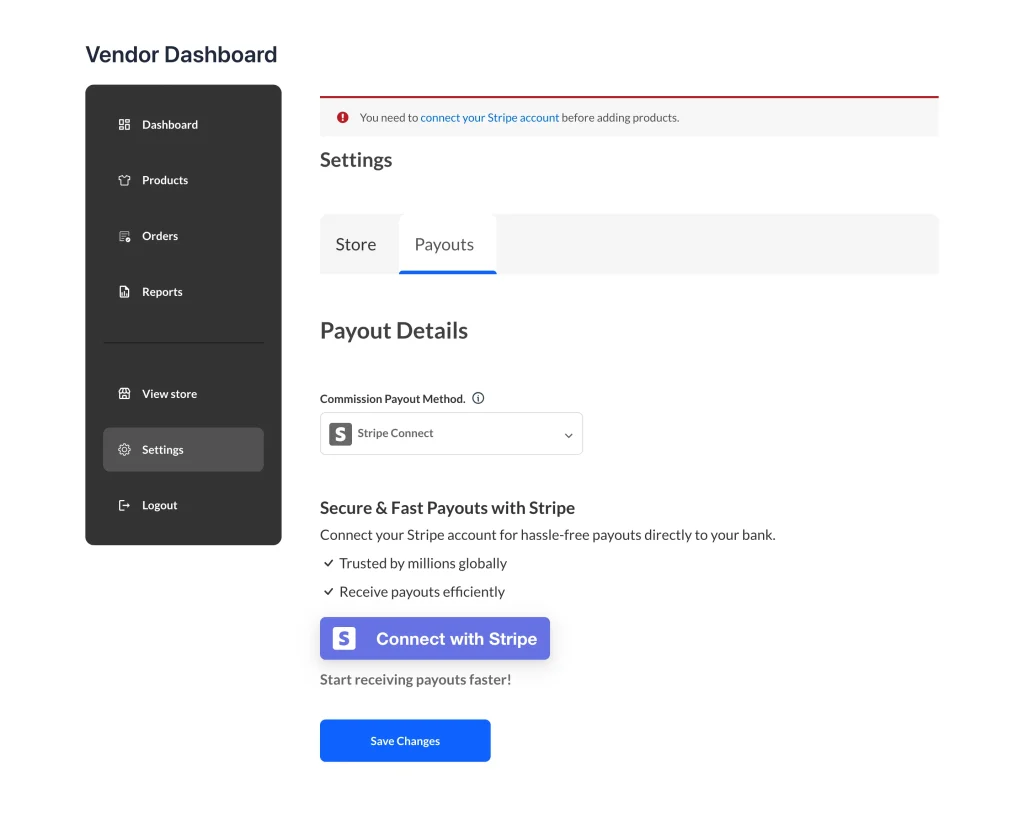1024x818 pixels.
Task: Select View store in sidebar
Action: tap(183, 394)
